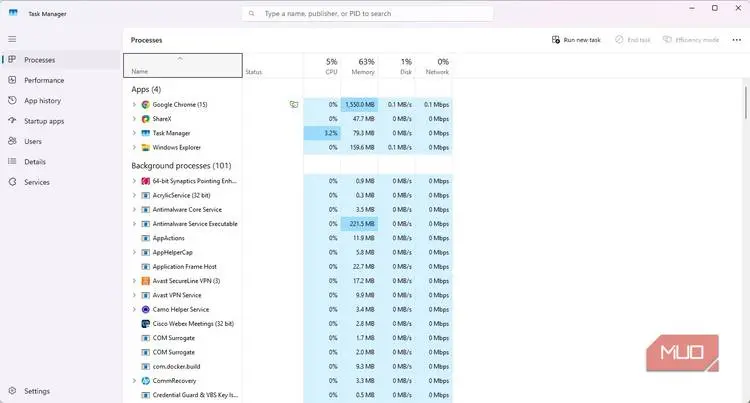Click the Efficiency mode button

[x=691, y=40]
